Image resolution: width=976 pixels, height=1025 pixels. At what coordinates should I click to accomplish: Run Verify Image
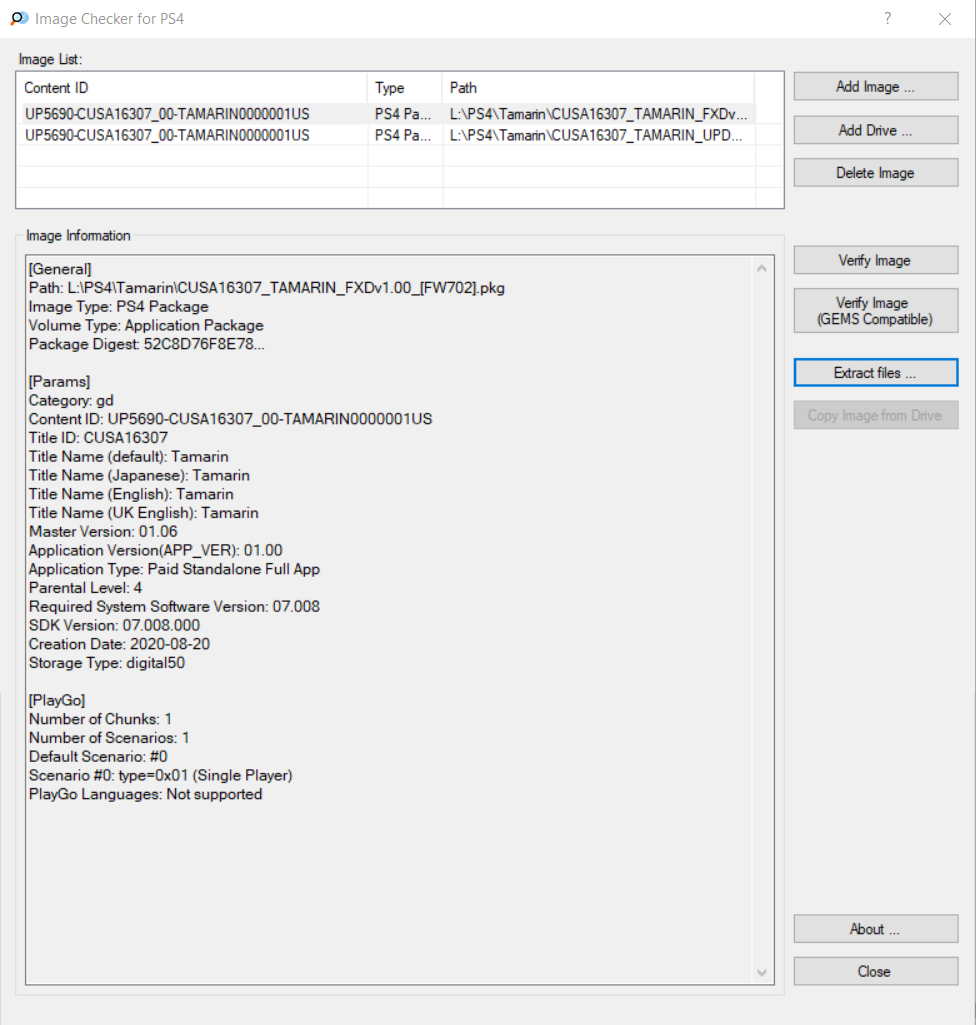pyautogui.click(x=875, y=260)
